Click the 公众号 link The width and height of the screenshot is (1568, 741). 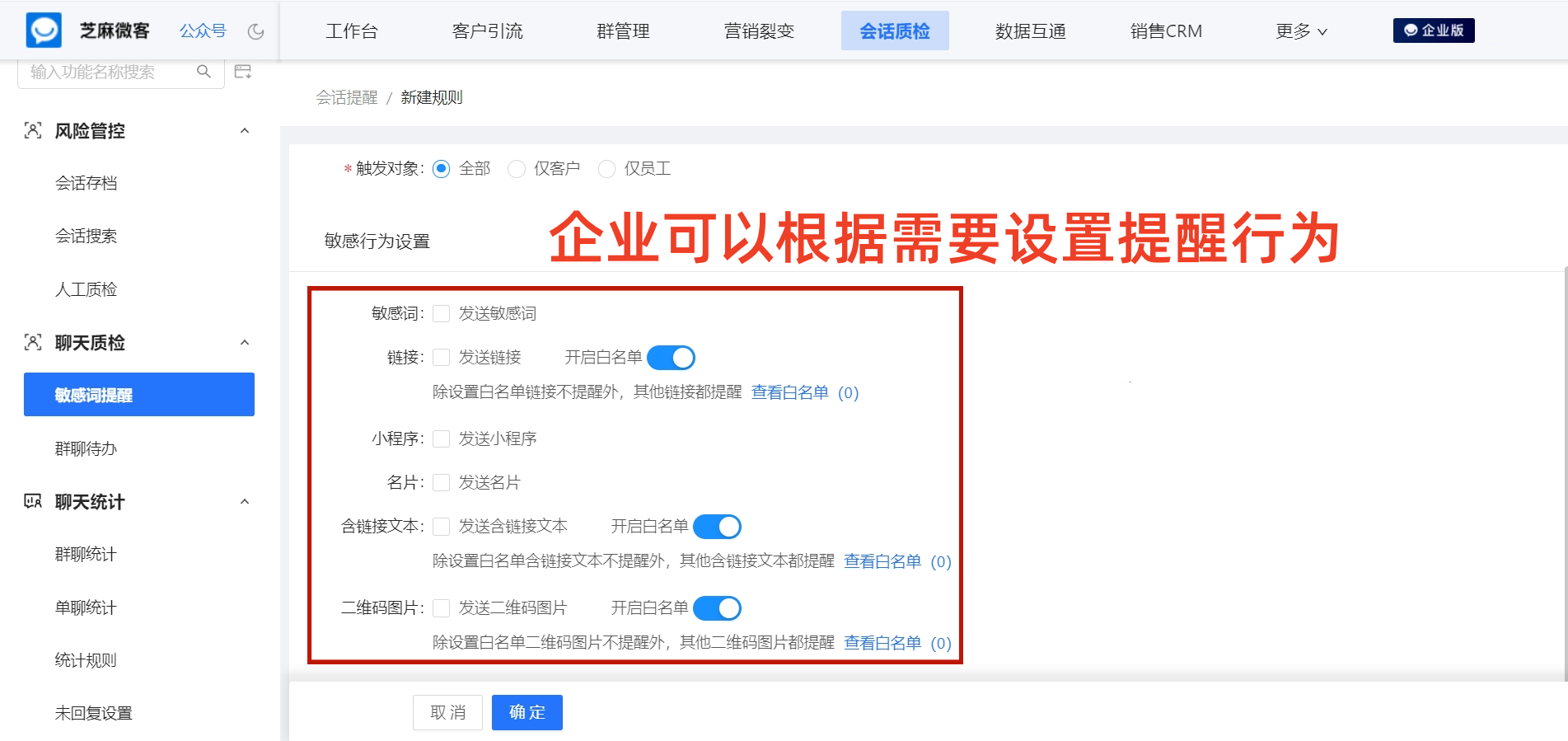click(203, 30)
